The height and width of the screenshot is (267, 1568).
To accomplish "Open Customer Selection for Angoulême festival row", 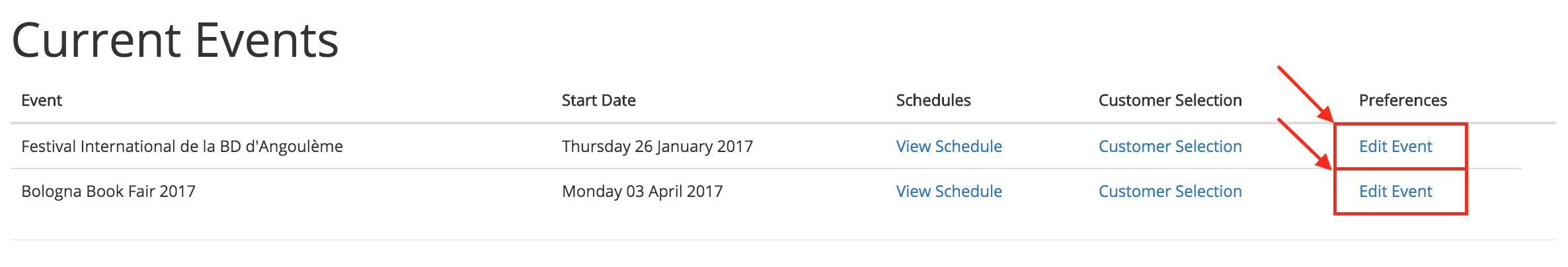I will pyautogui.click(x=1170, y=146).
